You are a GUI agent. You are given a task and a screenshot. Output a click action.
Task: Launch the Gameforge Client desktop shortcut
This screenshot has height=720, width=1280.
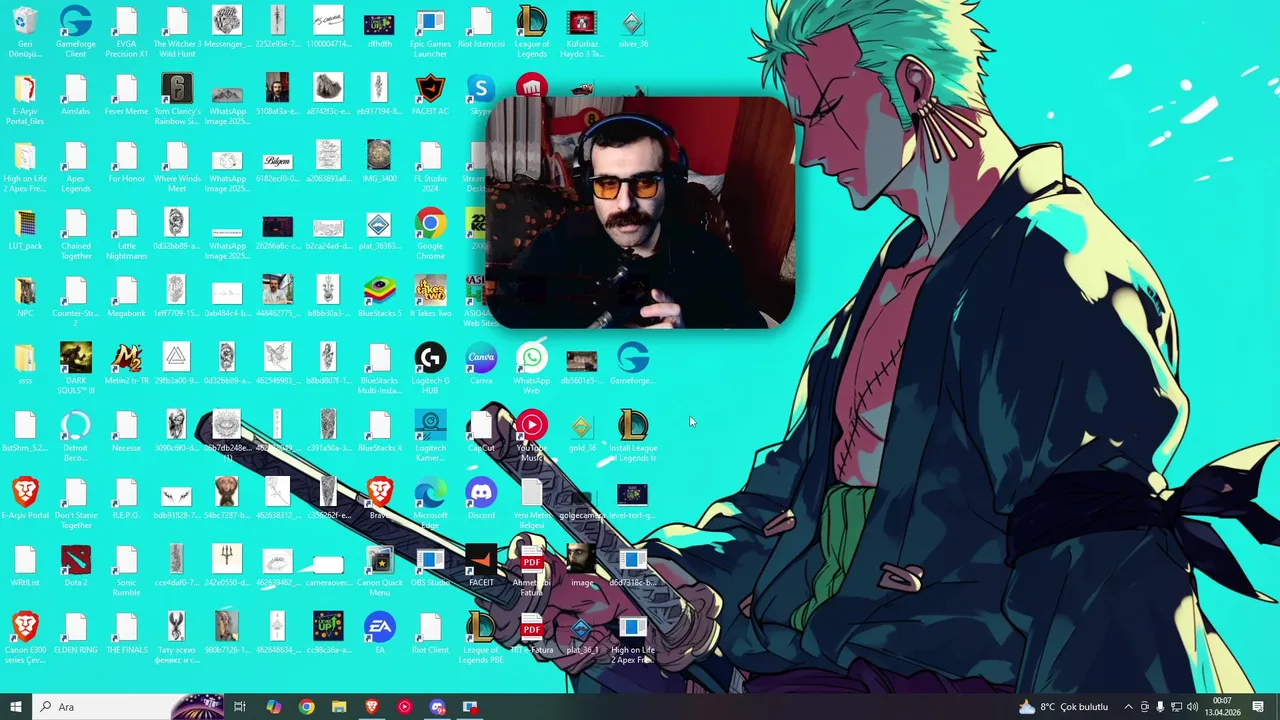pos(76,32)
